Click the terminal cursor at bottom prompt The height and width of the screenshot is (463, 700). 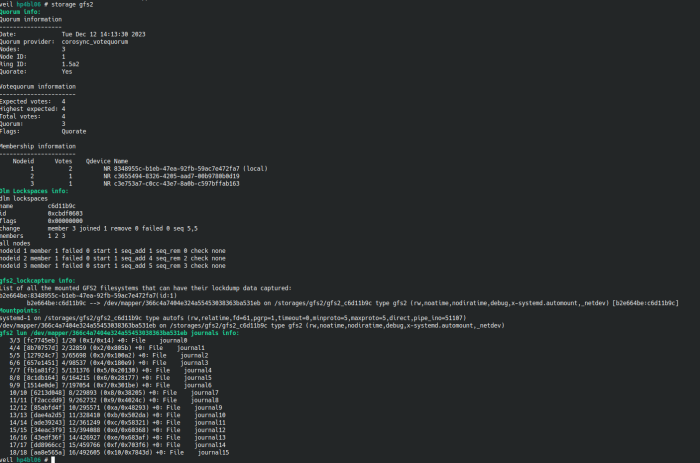[x=53, y=460]
